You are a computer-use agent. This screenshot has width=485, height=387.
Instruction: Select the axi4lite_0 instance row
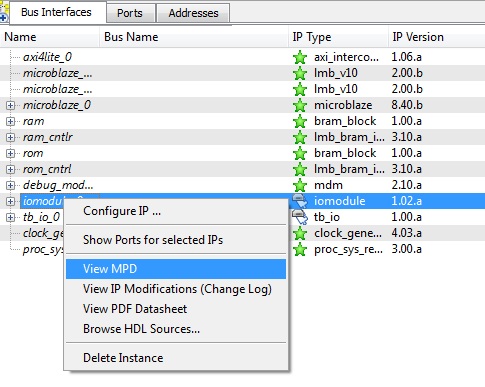[x=242, y=57]
